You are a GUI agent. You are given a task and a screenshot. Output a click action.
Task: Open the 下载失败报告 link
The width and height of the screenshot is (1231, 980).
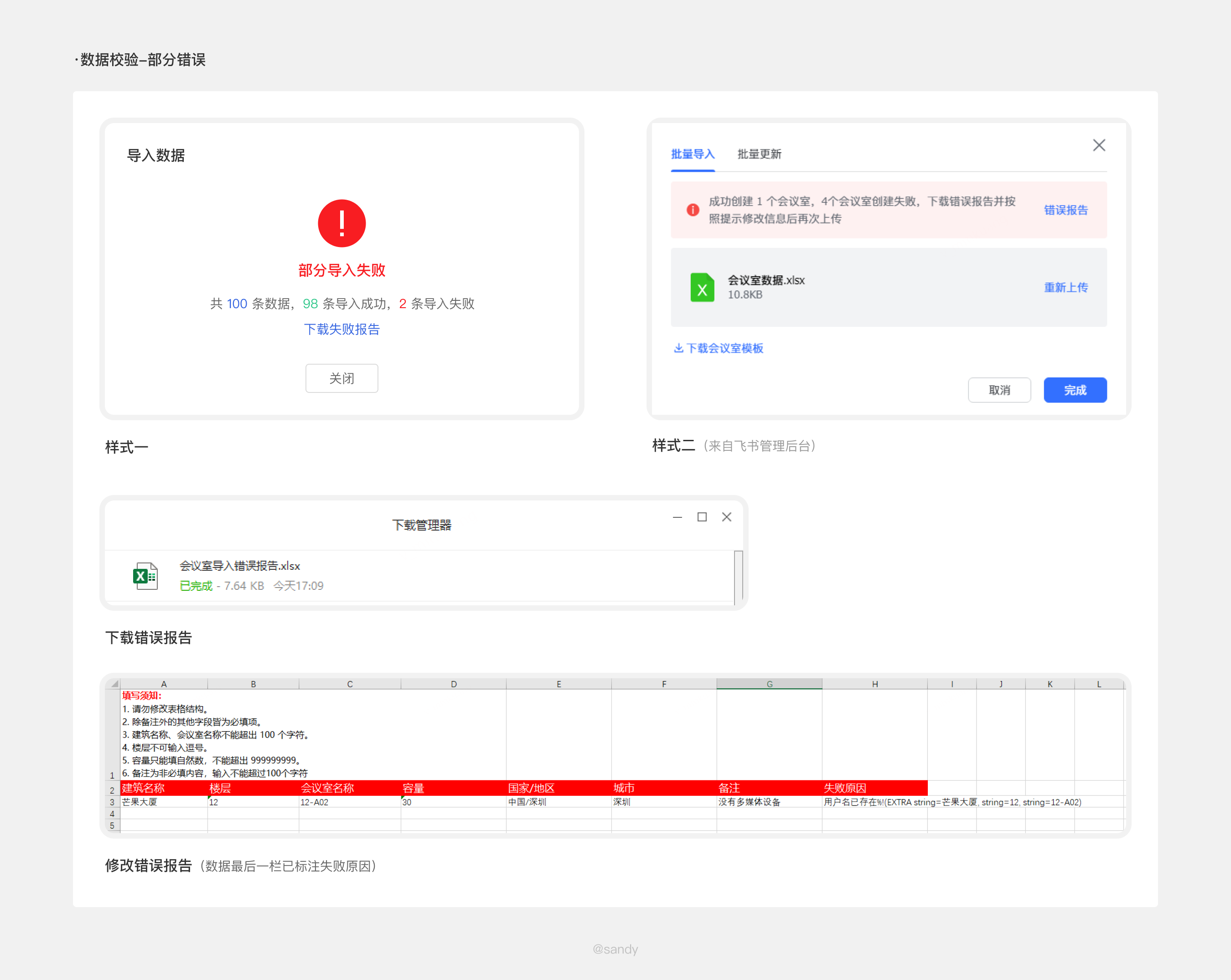tap(341, 330)
